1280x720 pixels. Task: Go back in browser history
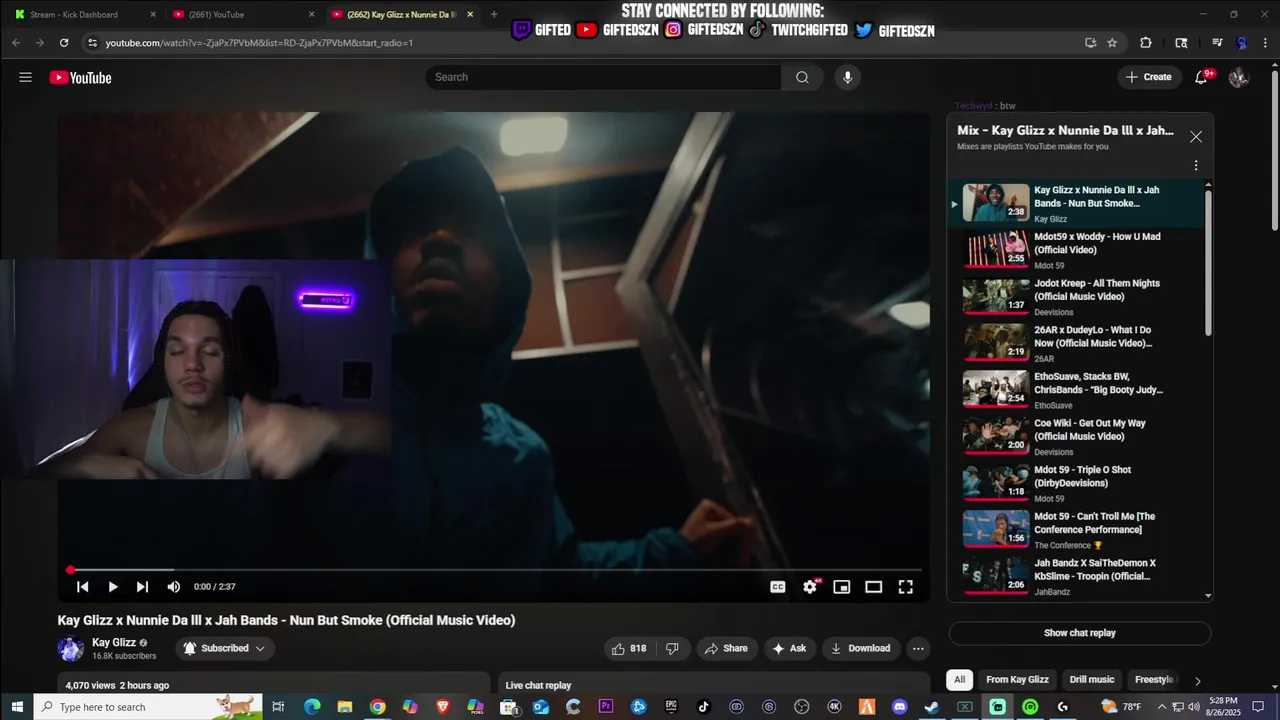[15, 43]
